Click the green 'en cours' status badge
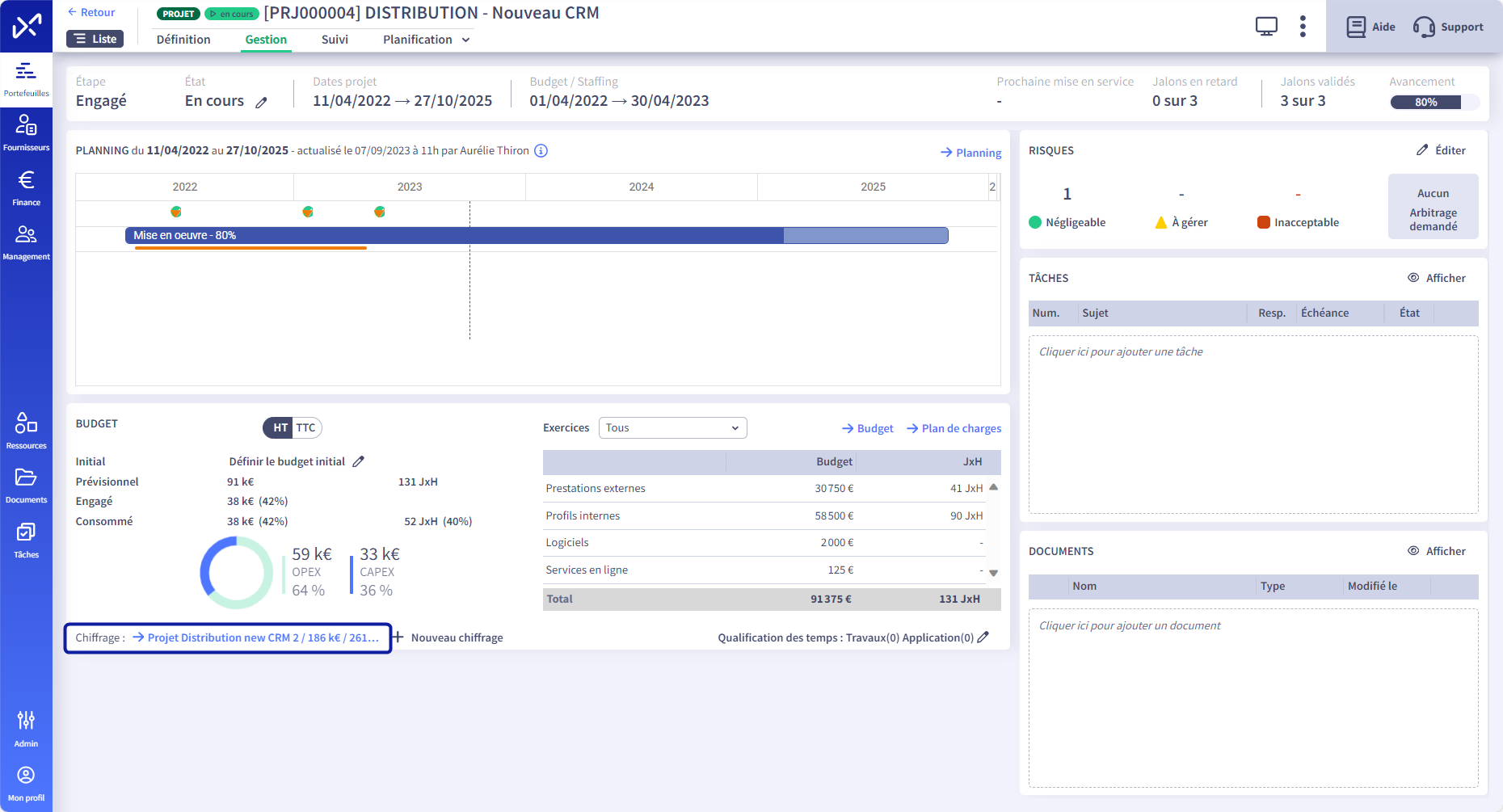Viewport: 1503px width, 812px height. (x=231, y=14)
